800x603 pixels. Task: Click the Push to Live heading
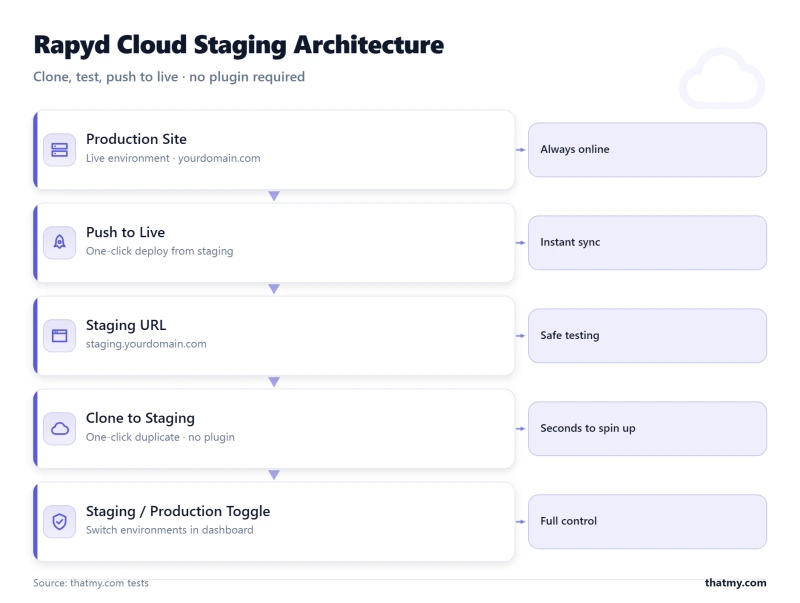[x=126, y=232]
